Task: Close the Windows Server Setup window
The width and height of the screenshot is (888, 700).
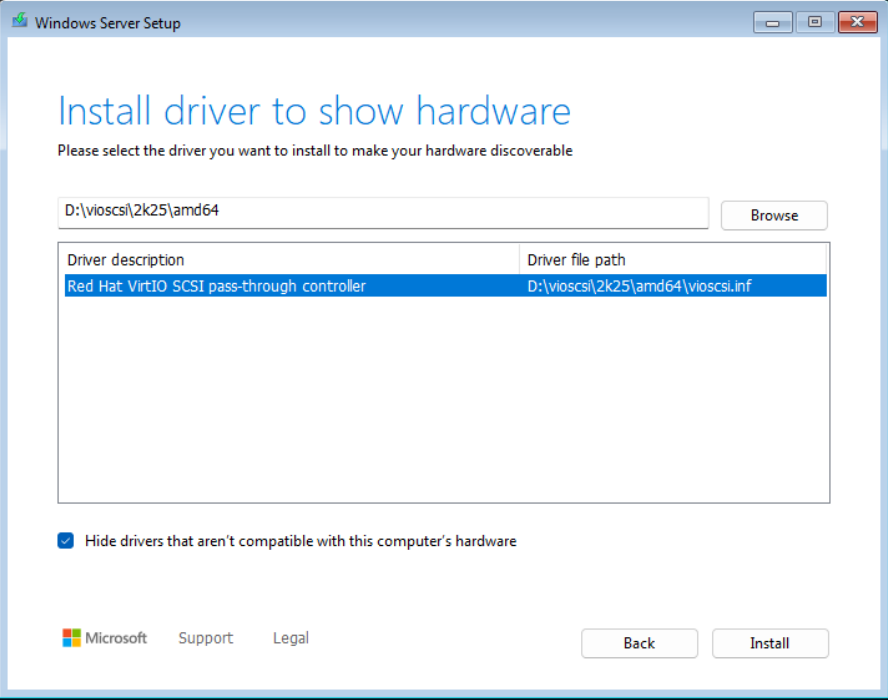Action: click(x=857, y=22)
